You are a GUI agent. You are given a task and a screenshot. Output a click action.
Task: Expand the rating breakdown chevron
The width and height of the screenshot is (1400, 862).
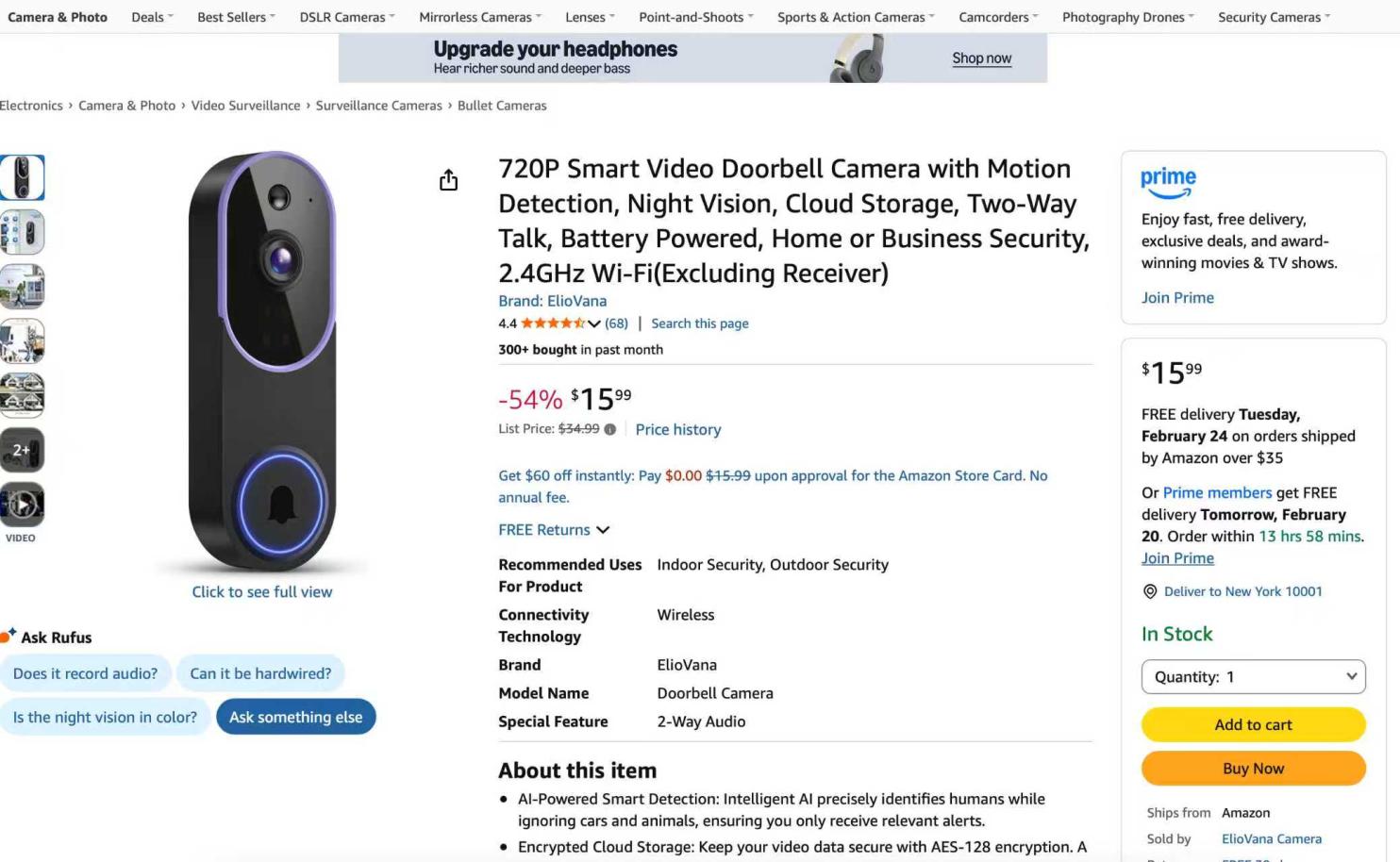click(594, 323)
